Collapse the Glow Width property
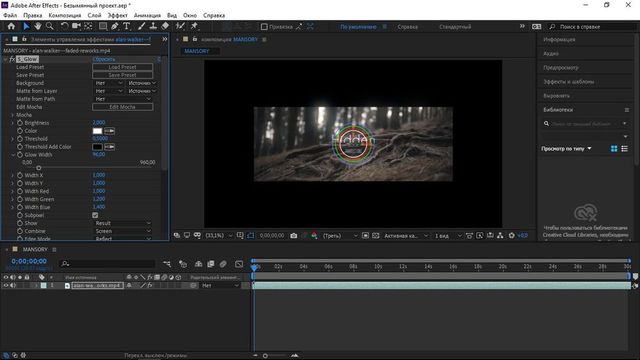 click(x=13, y=155)
